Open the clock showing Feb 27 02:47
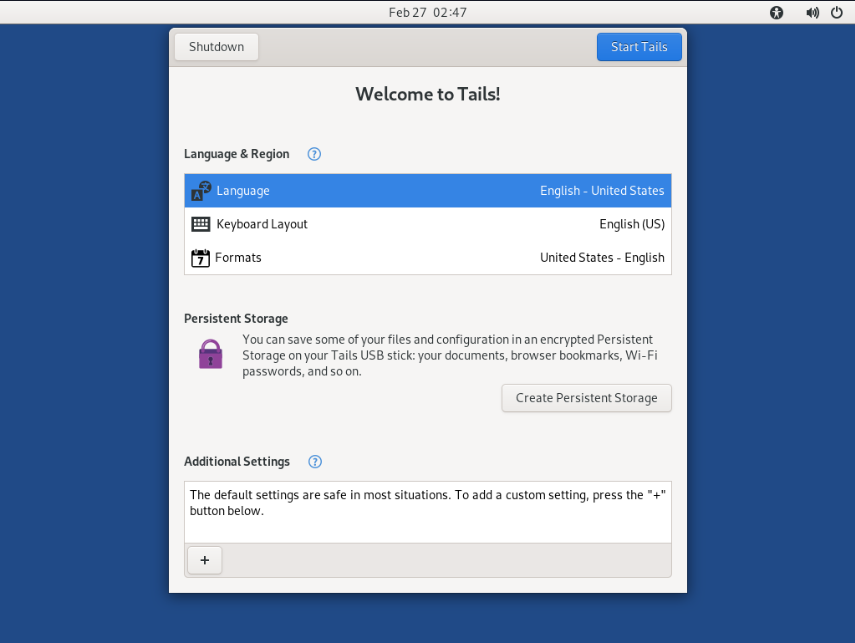 [427, 13]
